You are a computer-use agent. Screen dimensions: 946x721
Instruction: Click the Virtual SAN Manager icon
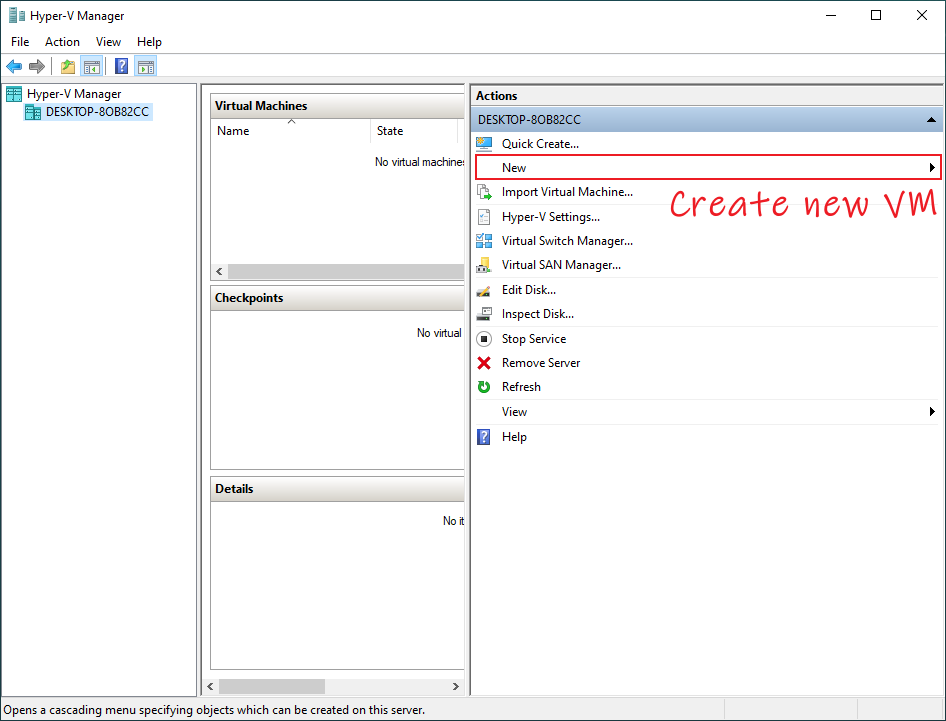point(484,265)
